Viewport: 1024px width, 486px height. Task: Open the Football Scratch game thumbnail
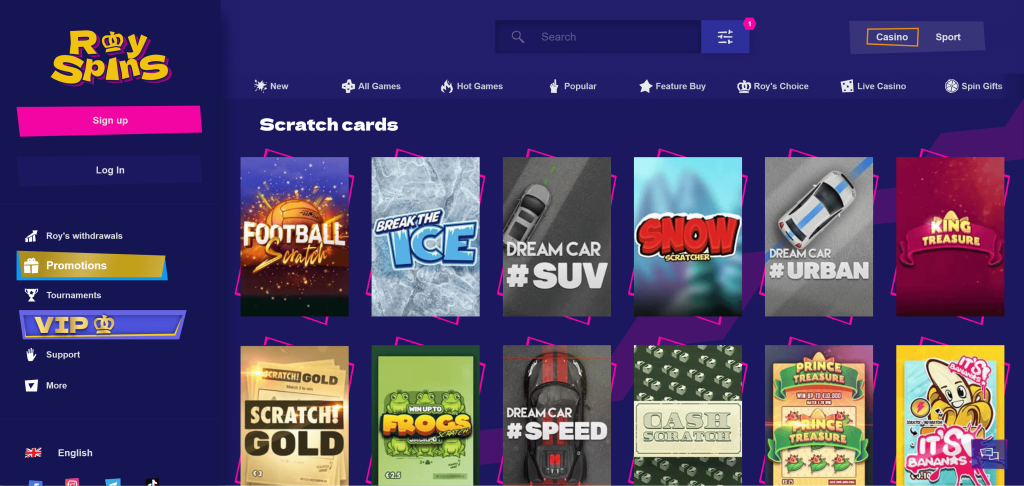(x=294, y=236)
